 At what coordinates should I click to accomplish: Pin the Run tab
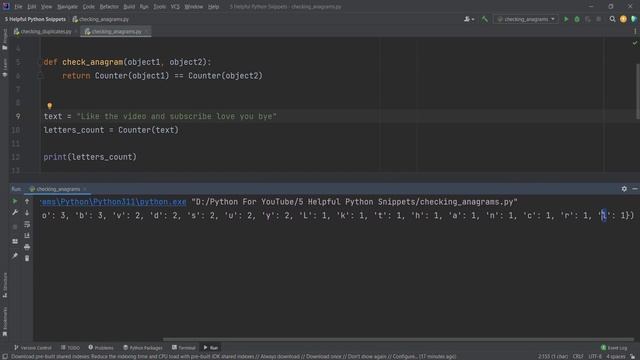15,256
